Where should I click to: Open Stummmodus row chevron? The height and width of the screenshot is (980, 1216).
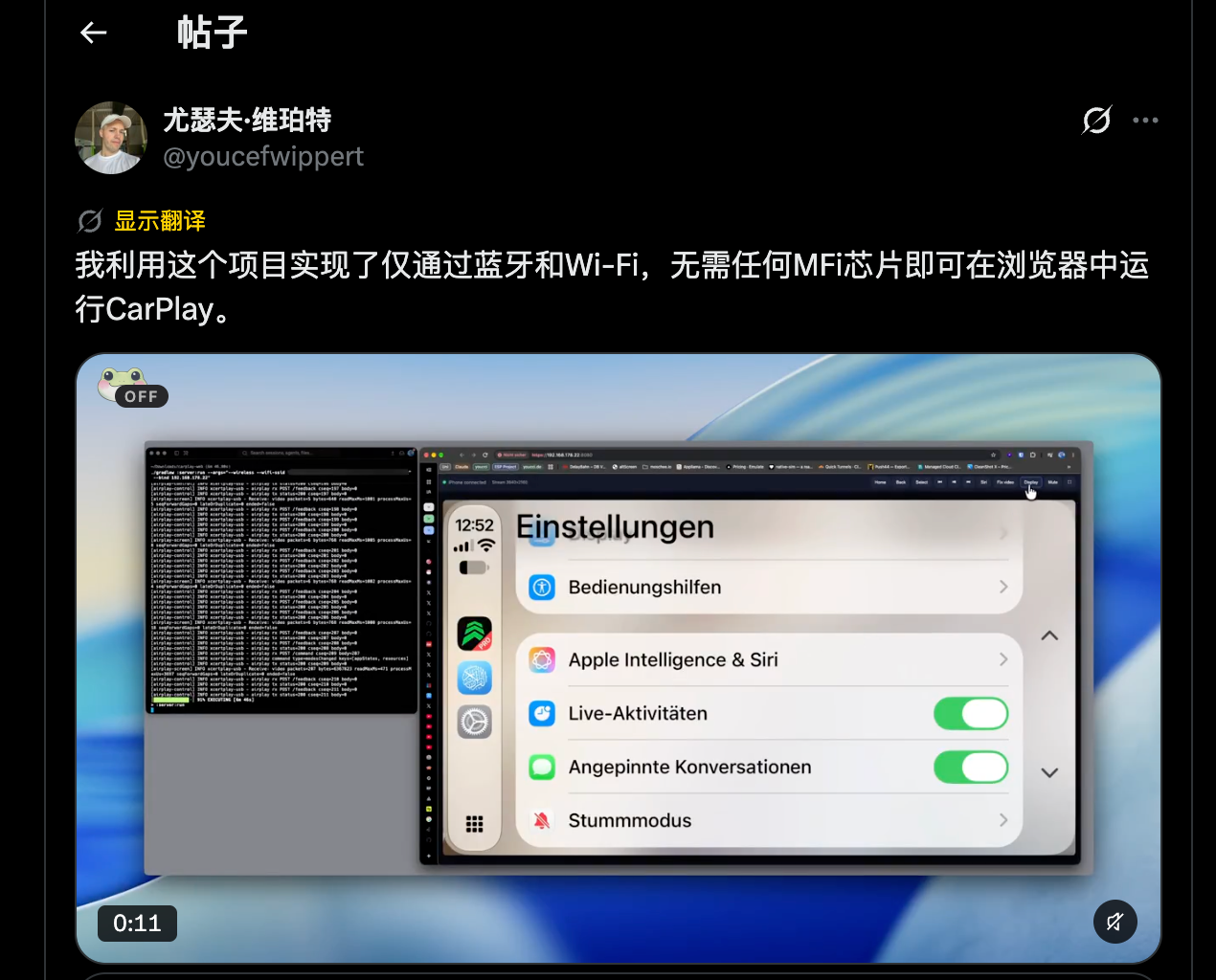1003,820
